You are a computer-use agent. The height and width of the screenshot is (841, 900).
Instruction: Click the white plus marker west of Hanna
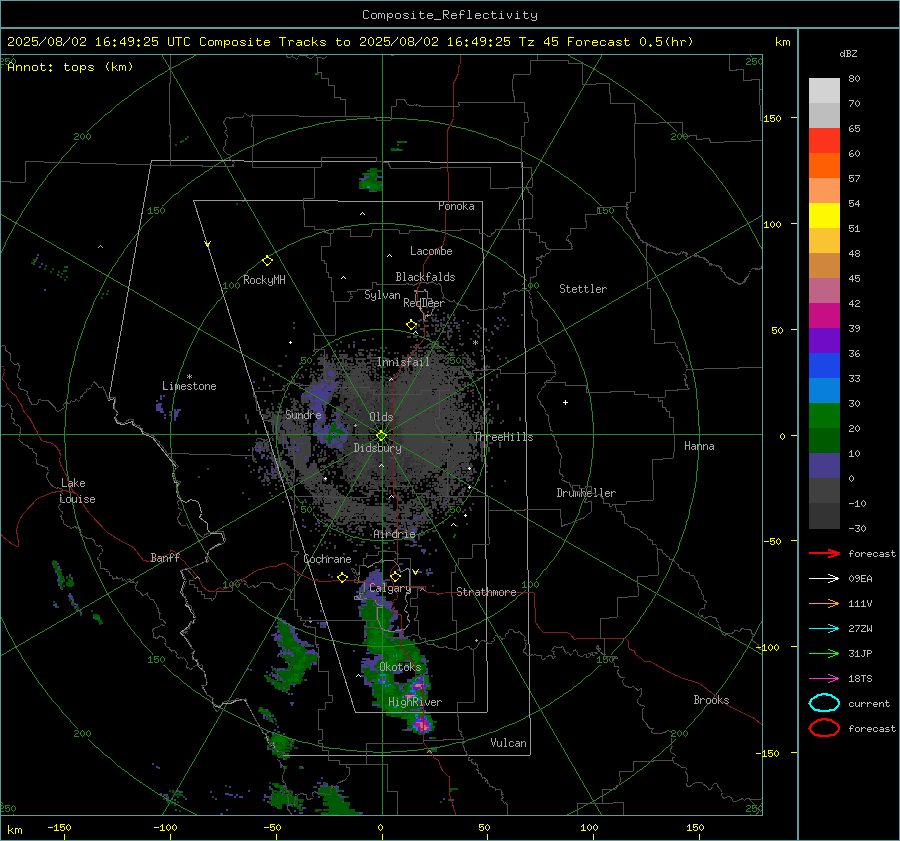pyautogui.click(x=565, y=402)
